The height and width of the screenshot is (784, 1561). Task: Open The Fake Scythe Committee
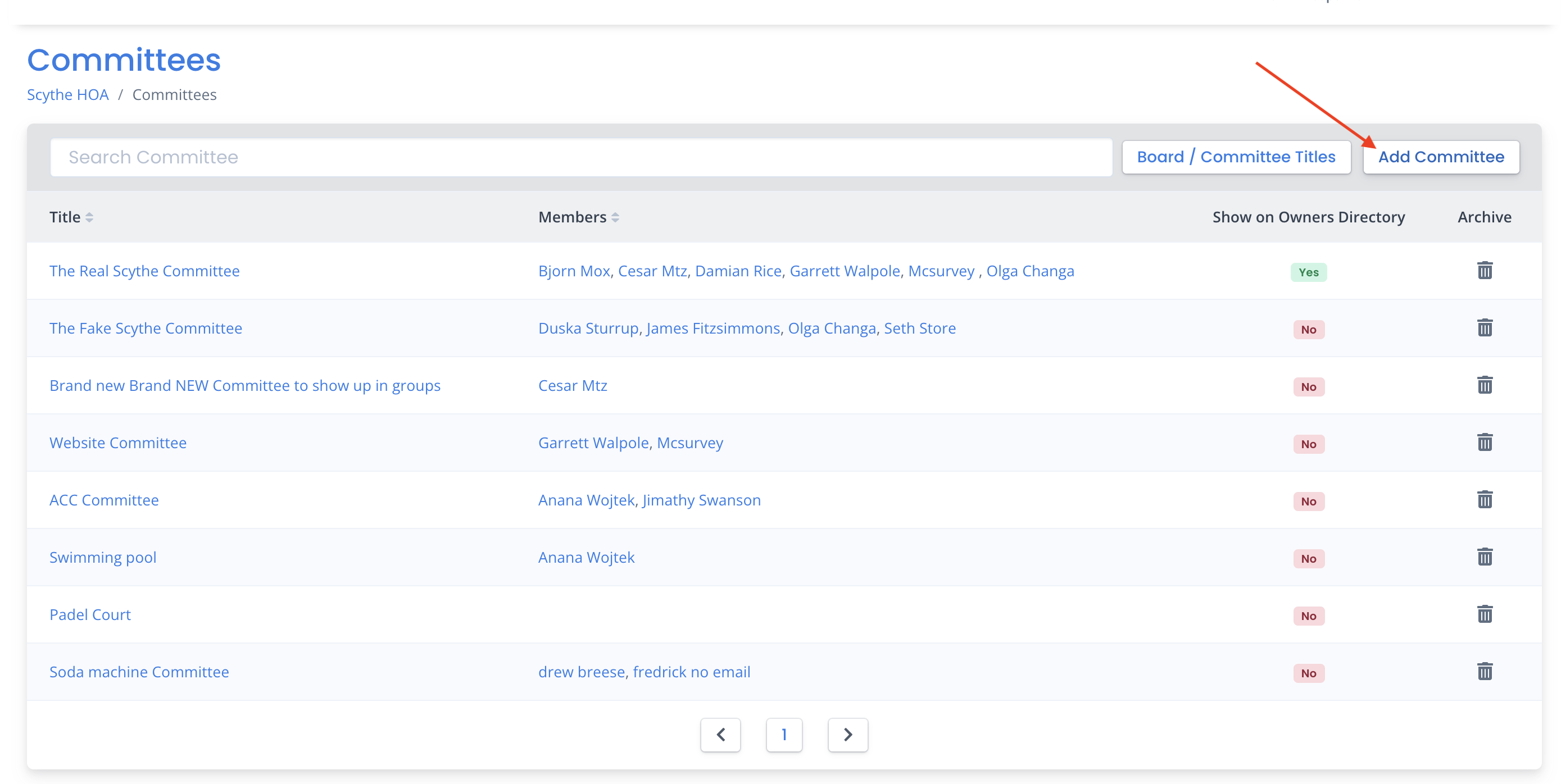point(146,329)
